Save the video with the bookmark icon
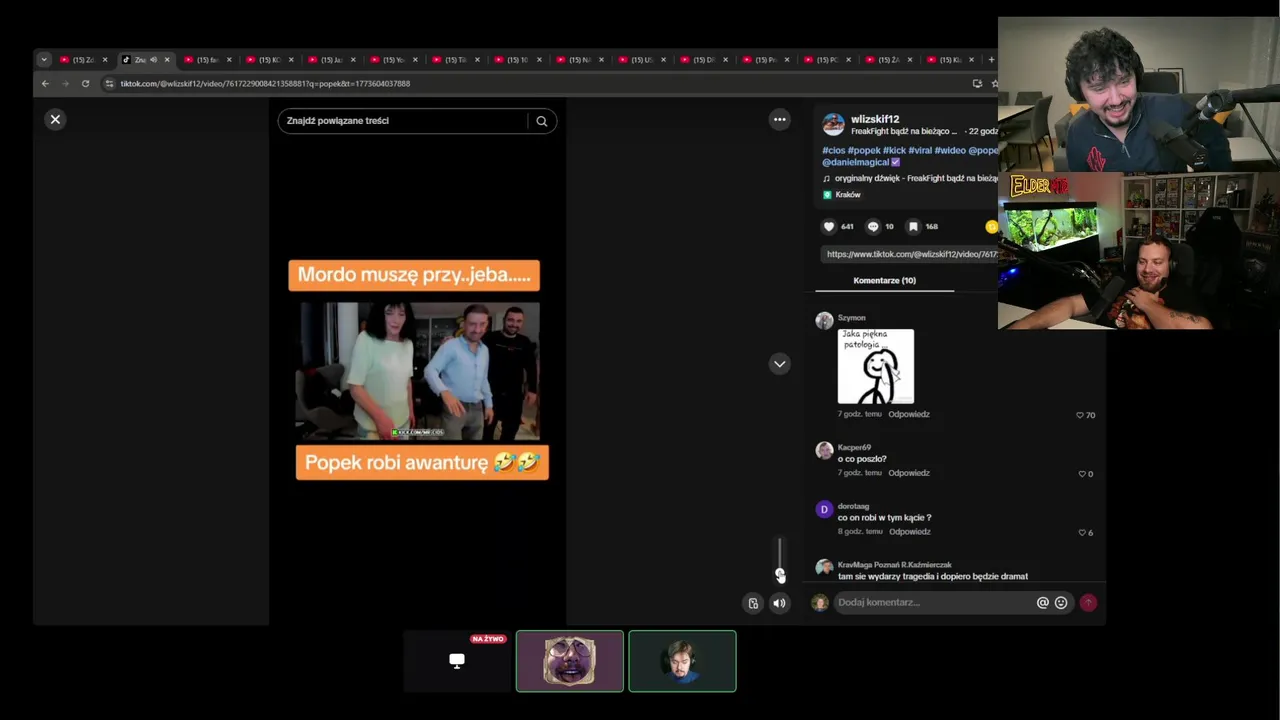The image size is (1280, 720). (x=913, y=226)
